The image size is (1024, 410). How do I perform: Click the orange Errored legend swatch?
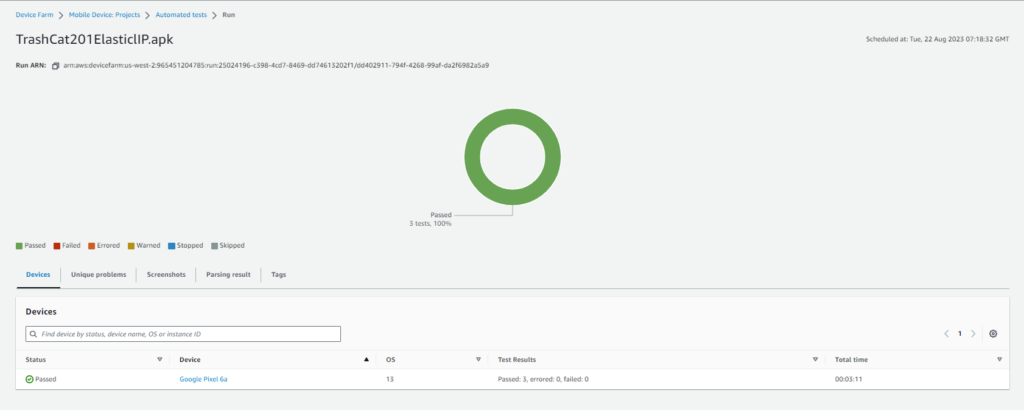click(x=91, y=246)
